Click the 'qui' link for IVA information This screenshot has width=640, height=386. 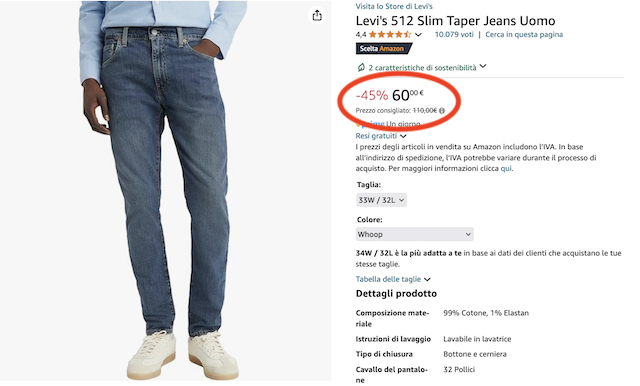tap(505, 169)
